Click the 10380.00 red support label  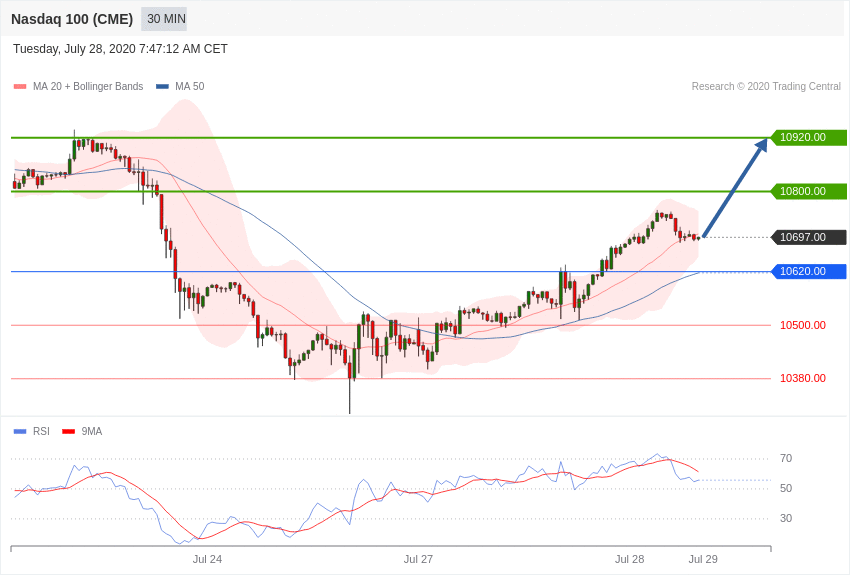(x=803, y=378)
